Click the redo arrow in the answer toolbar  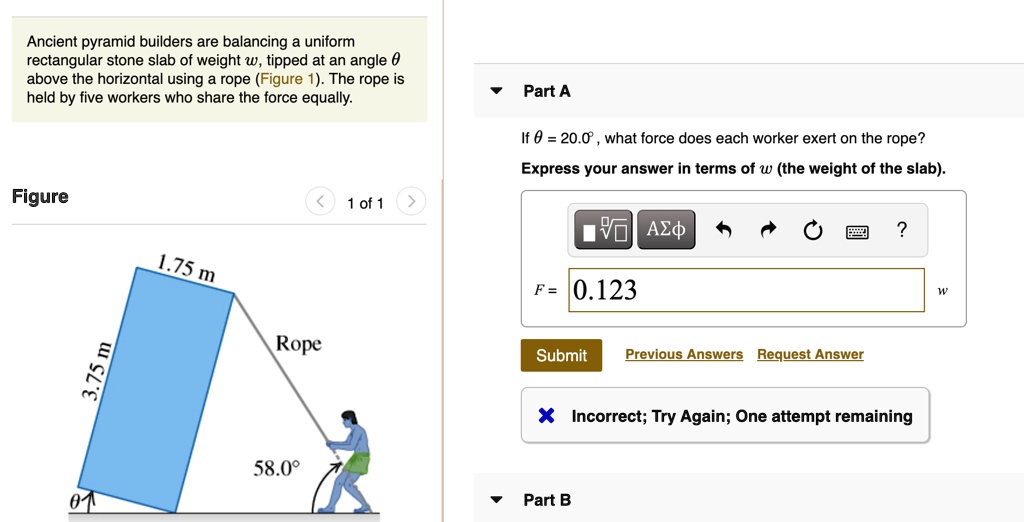tap(768, 232)
